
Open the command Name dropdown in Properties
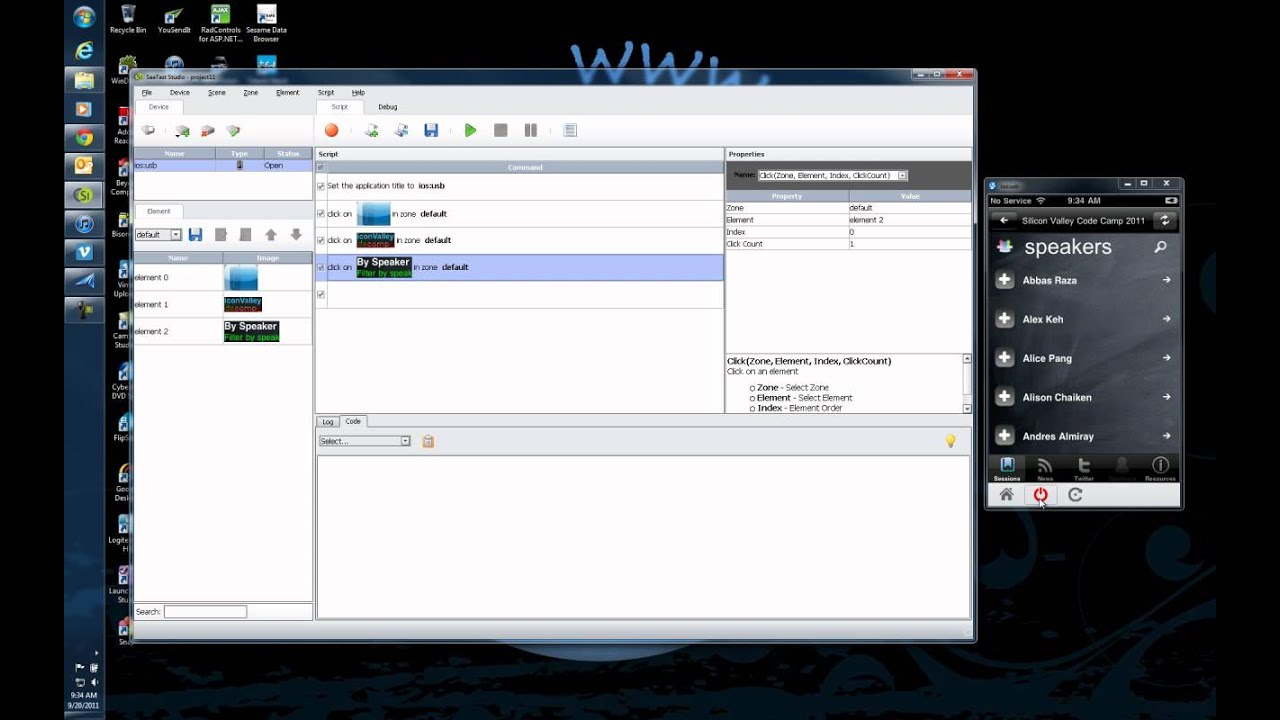(x=902, y=175)
